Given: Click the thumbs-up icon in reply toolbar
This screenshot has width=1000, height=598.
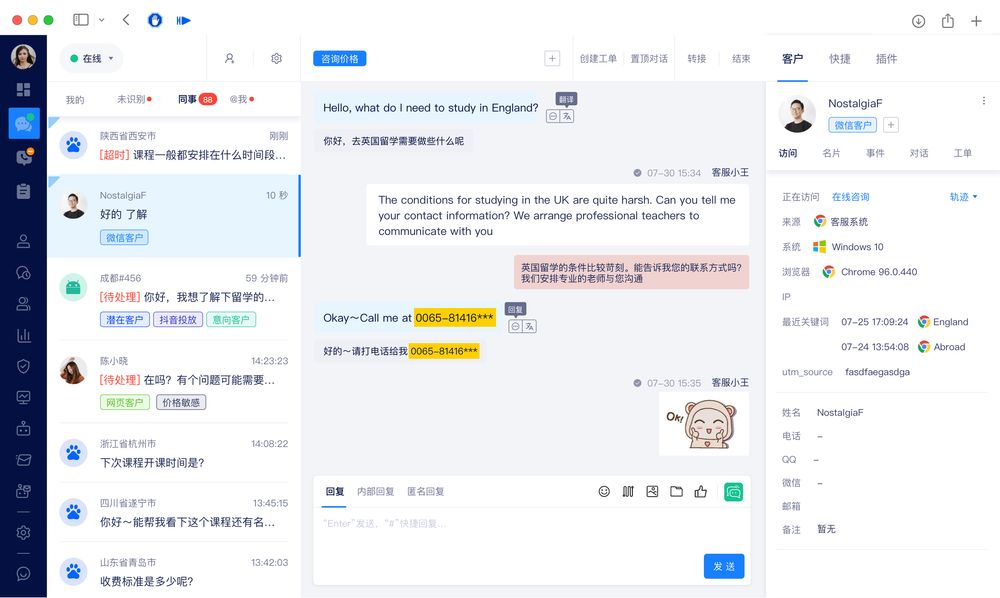Looking at the screenshot, I should point(700,491).
